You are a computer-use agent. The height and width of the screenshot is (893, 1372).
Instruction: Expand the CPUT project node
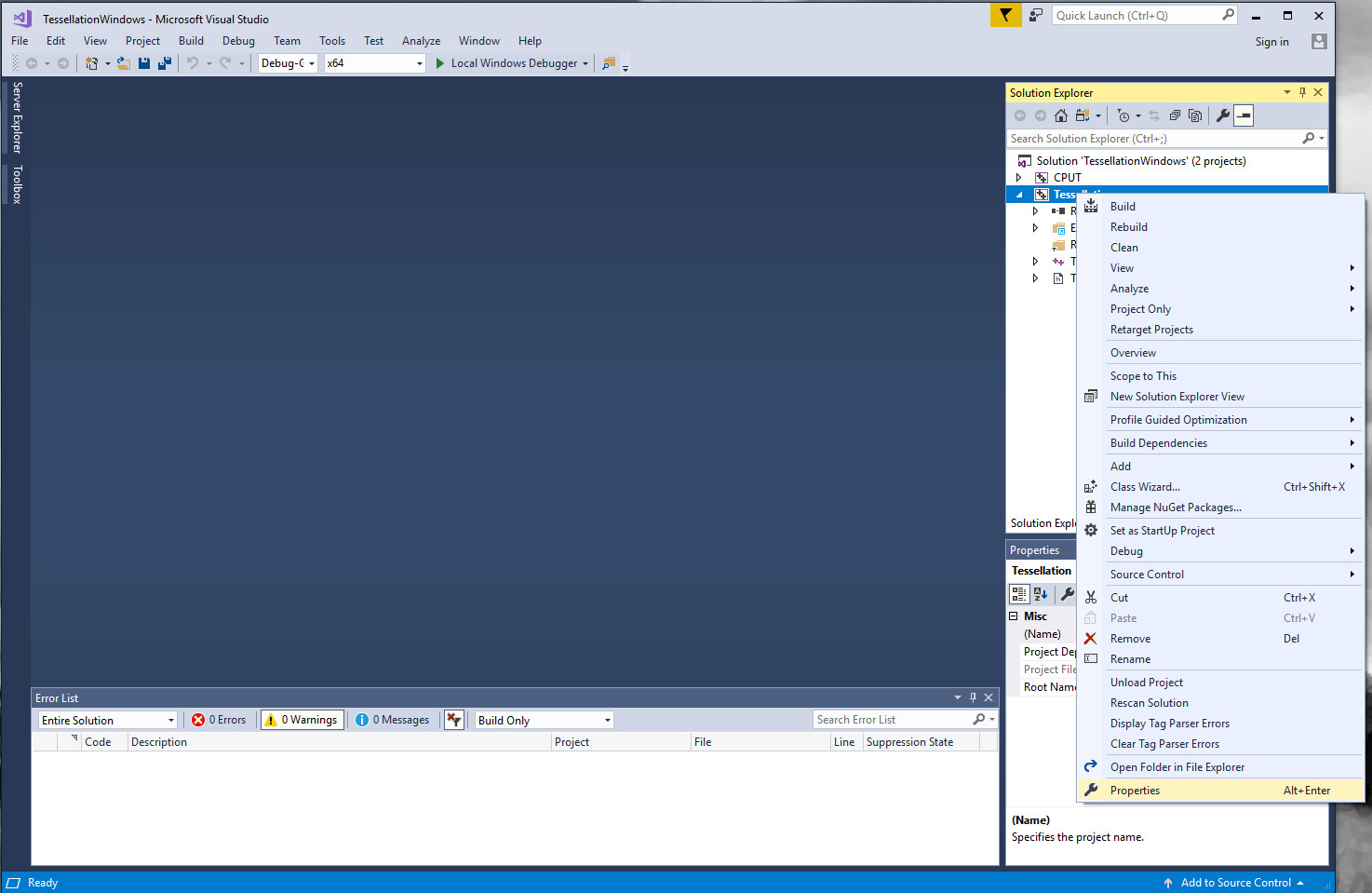point(1019,178)
